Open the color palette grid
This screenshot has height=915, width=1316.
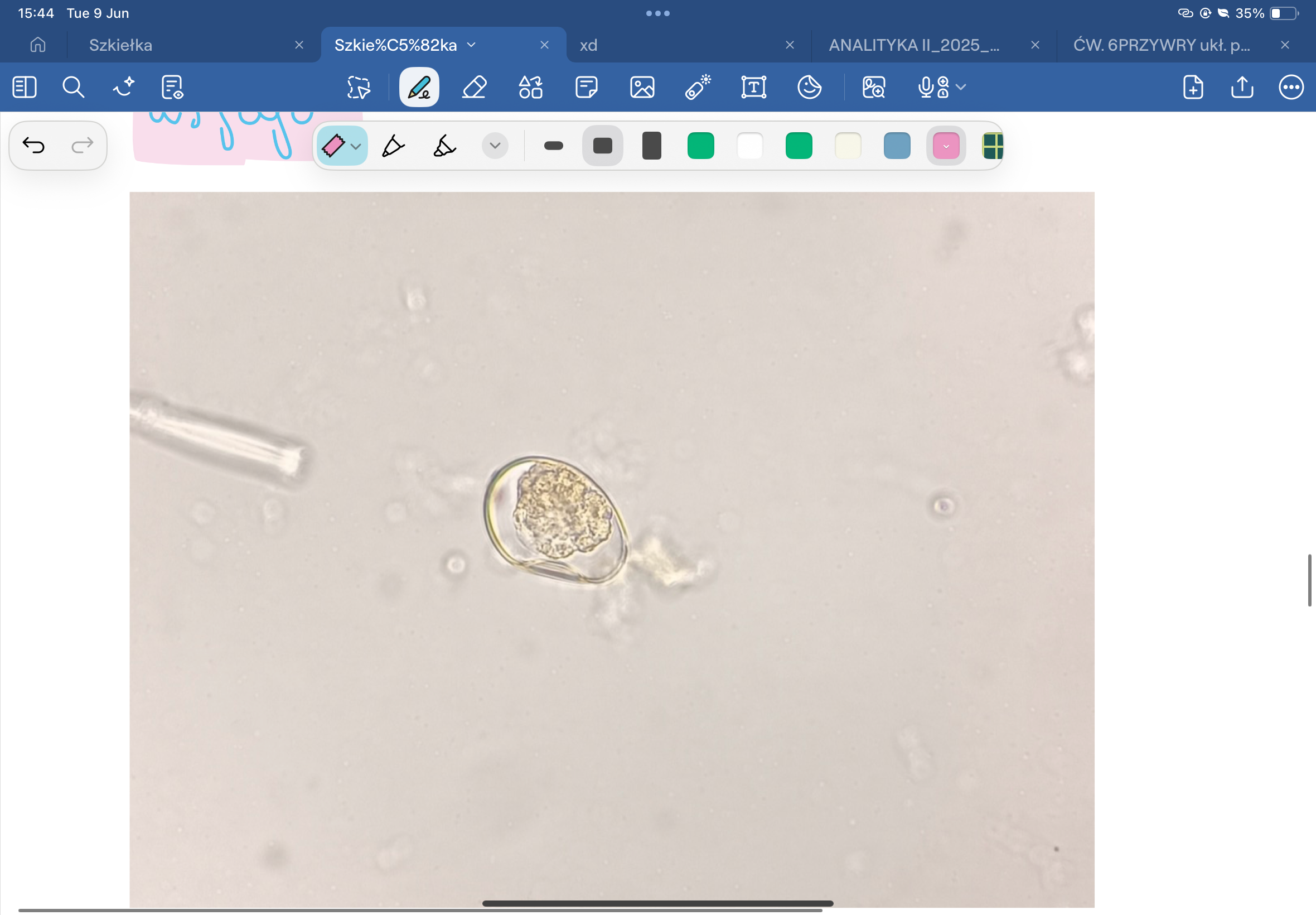tap(993, 146)
